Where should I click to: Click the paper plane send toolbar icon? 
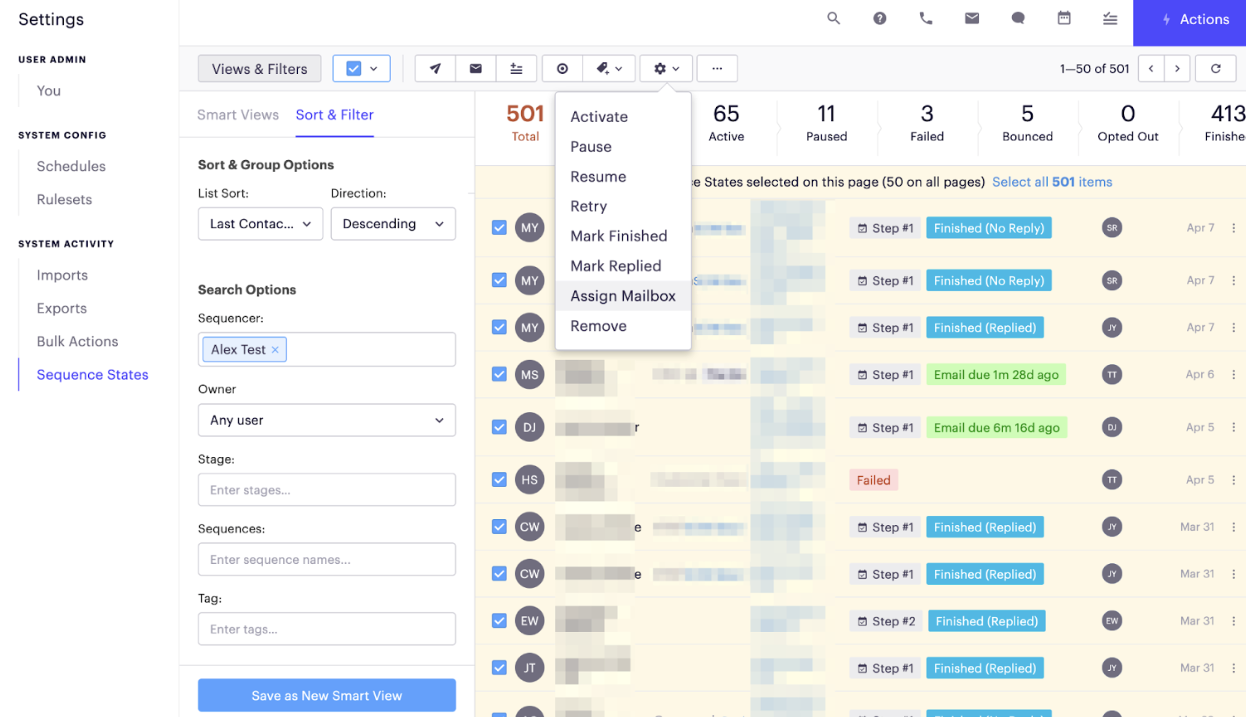click(x=435, y=69)
